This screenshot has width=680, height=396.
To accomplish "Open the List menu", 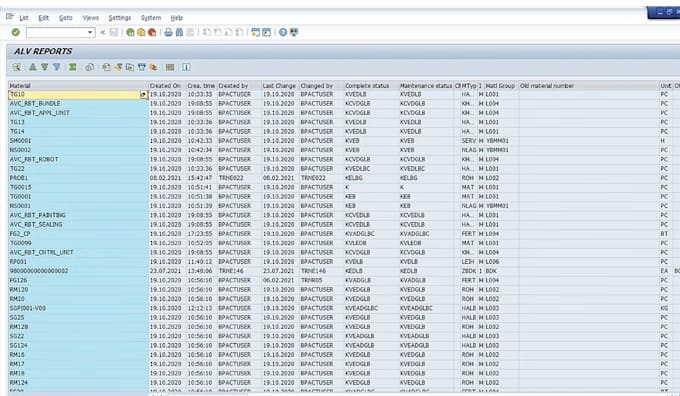I will [24, 18].
